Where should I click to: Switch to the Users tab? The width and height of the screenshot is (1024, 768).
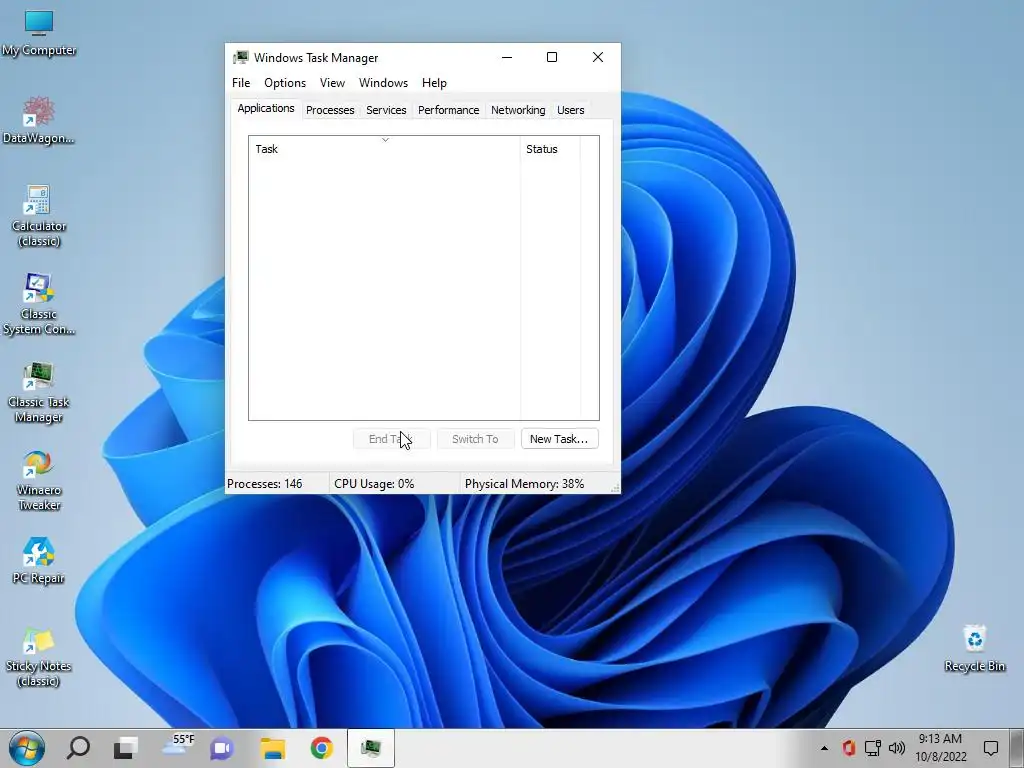570,110
